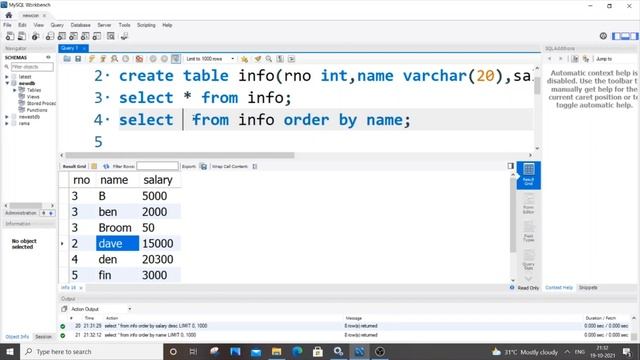Screen dimensions: 640x360
Task: Click Commit transaction icon
Action: tap(153, 59)
